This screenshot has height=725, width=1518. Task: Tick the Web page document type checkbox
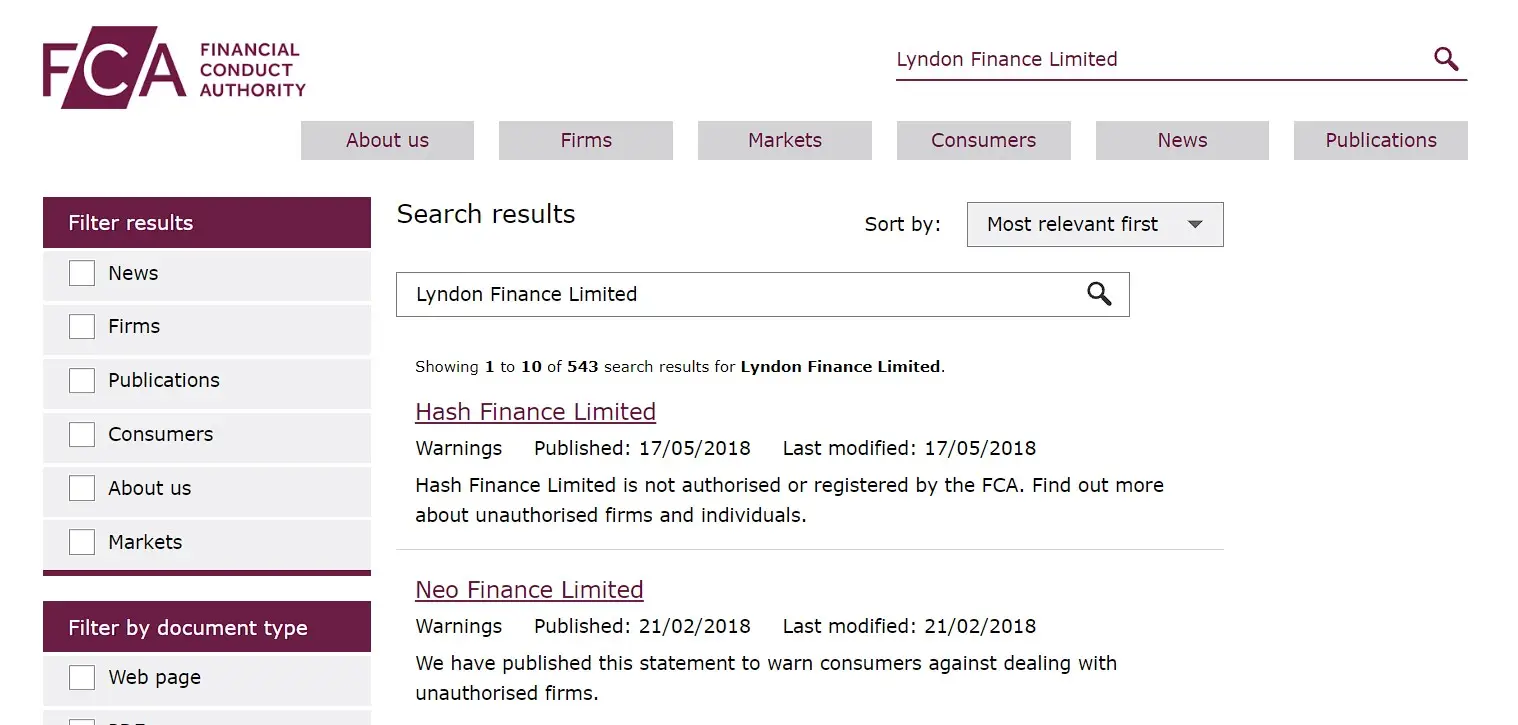(x=82, y=678)
